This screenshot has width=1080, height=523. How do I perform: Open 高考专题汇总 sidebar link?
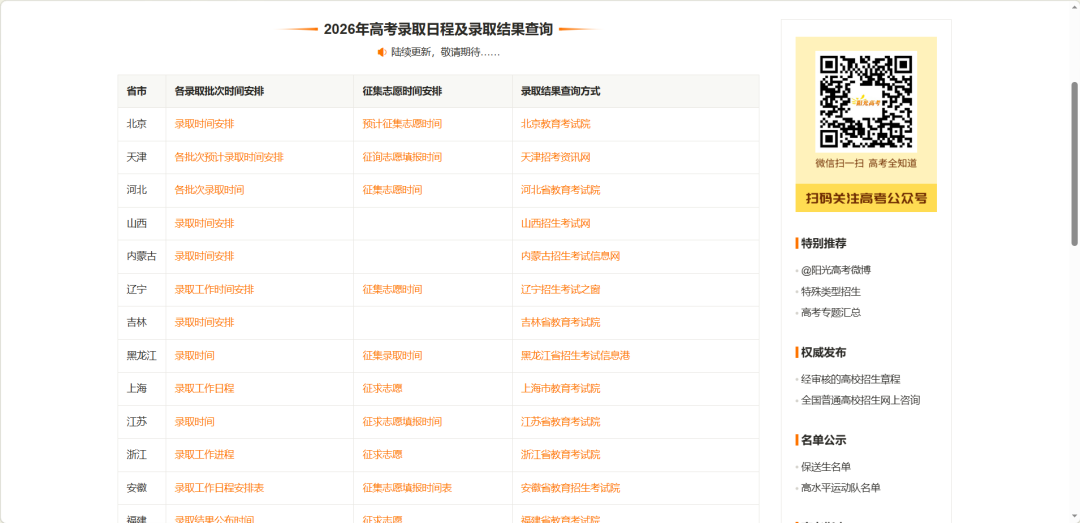coord(831,312)
